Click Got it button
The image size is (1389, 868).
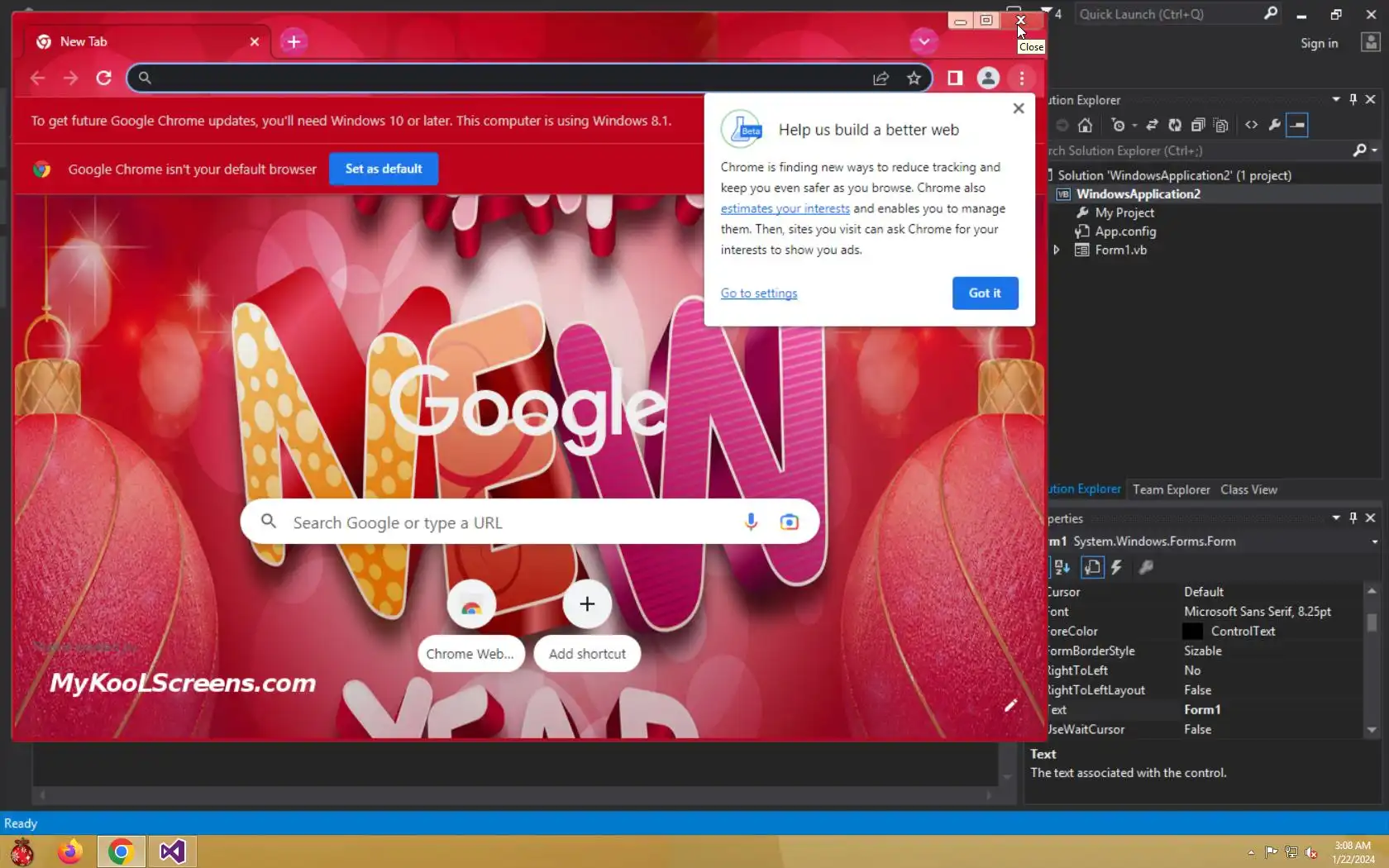pos(985,293)
